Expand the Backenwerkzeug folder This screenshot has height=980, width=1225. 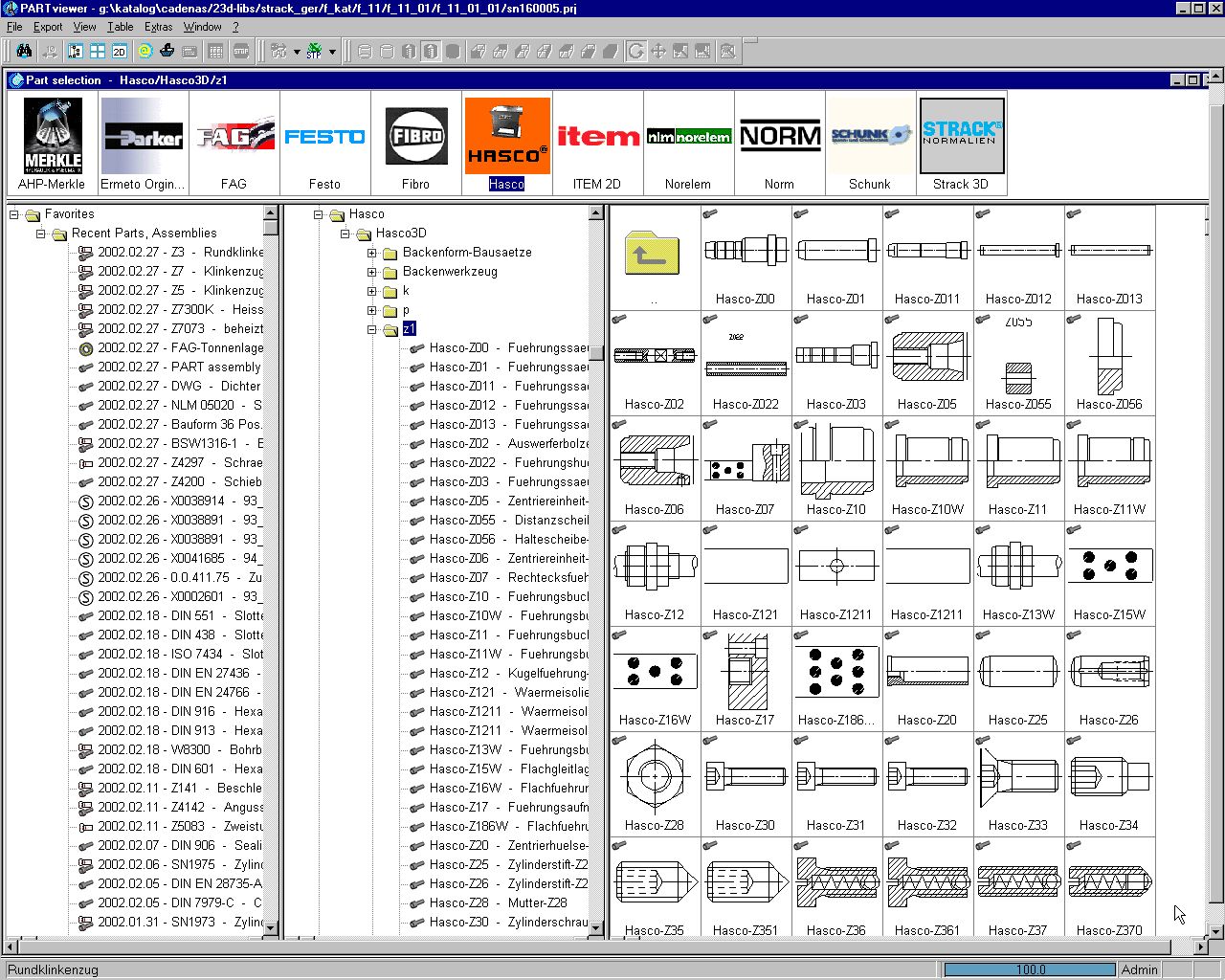(x=372, y=272)
